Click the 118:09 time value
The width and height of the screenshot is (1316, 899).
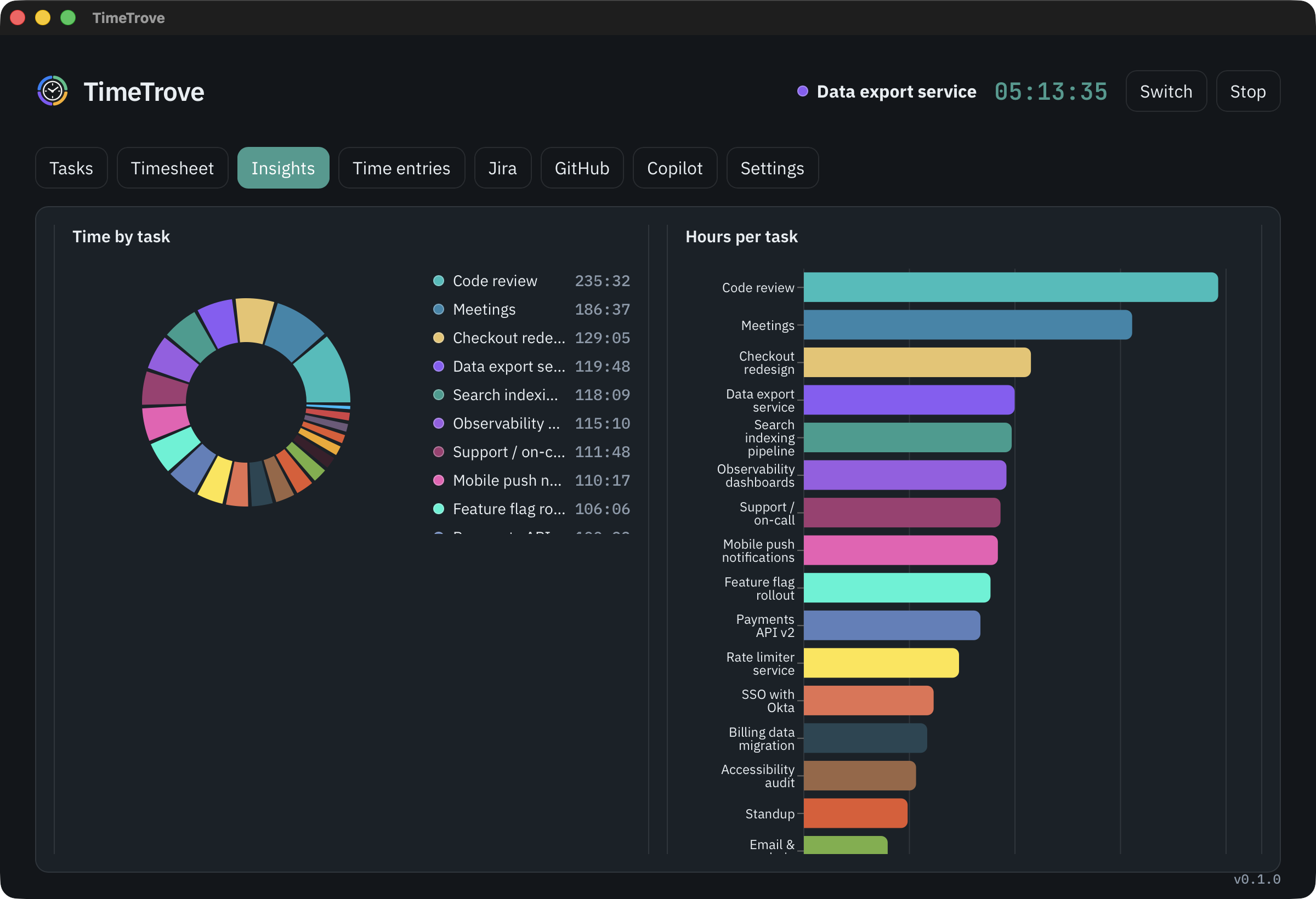tap(603, 395)
